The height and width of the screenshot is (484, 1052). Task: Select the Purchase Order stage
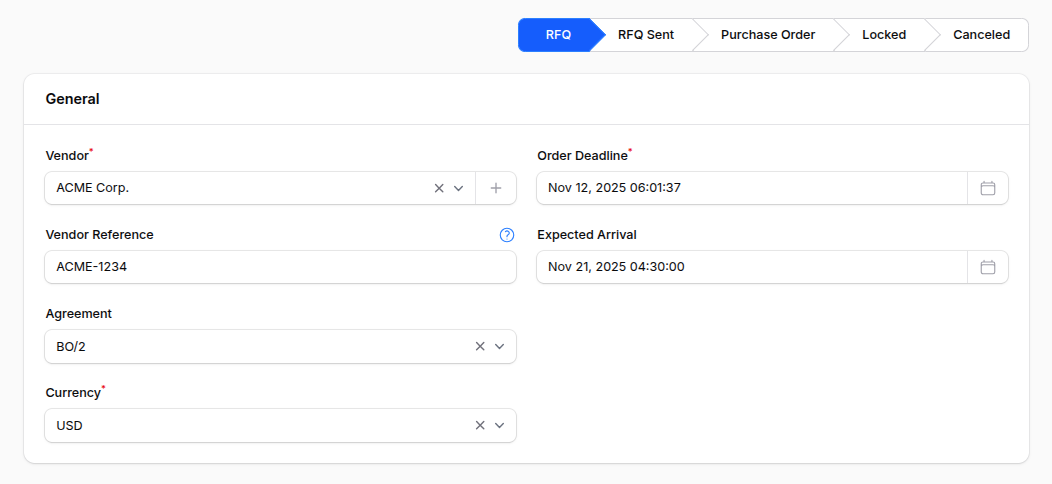(767, 35)
